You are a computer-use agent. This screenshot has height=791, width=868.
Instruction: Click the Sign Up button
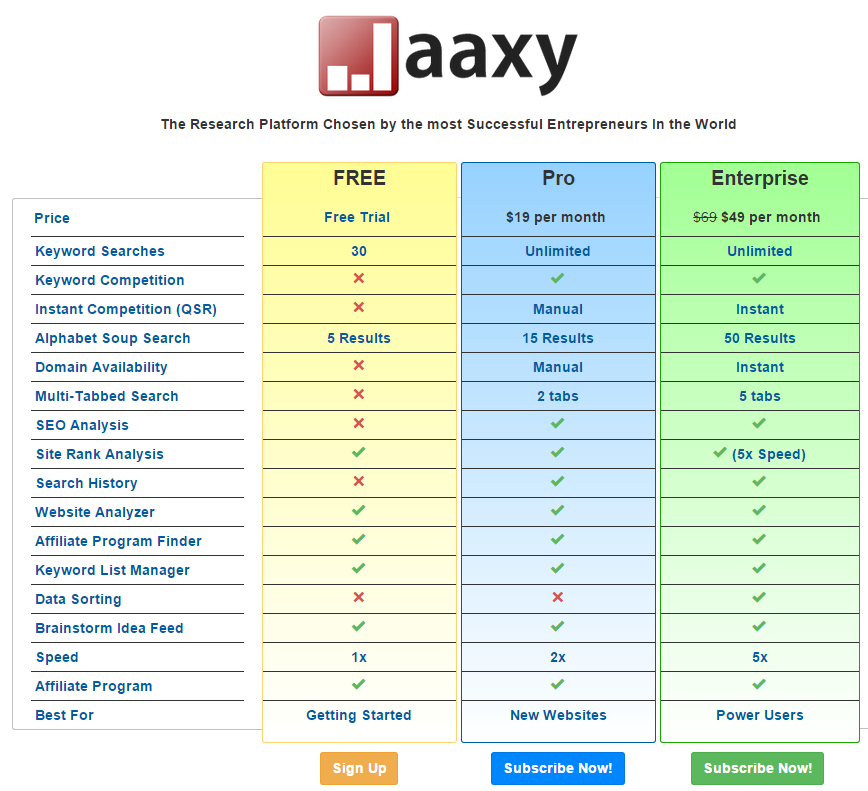[x=359, y=768]
